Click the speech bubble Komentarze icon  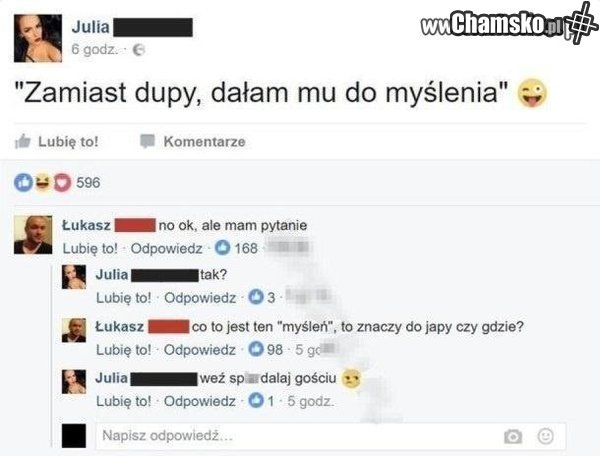coord(147,141)
